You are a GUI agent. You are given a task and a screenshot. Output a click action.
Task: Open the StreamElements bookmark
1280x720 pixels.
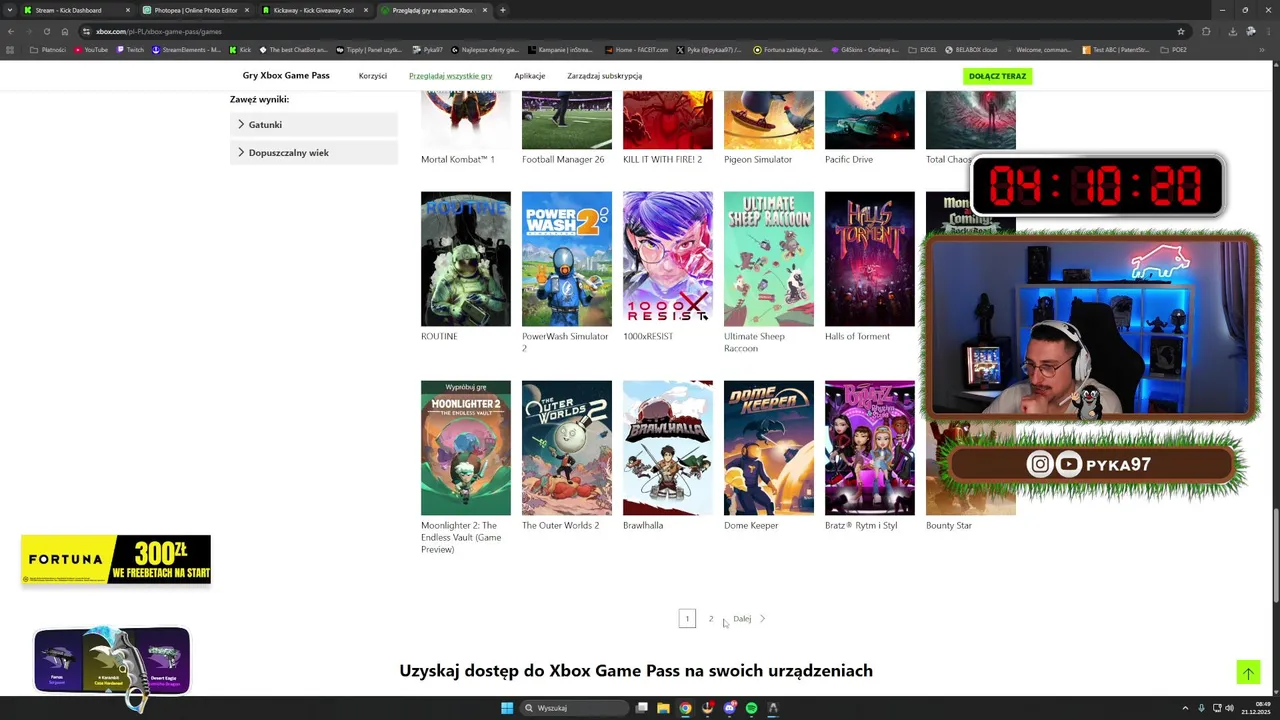[x=187, y=49]
